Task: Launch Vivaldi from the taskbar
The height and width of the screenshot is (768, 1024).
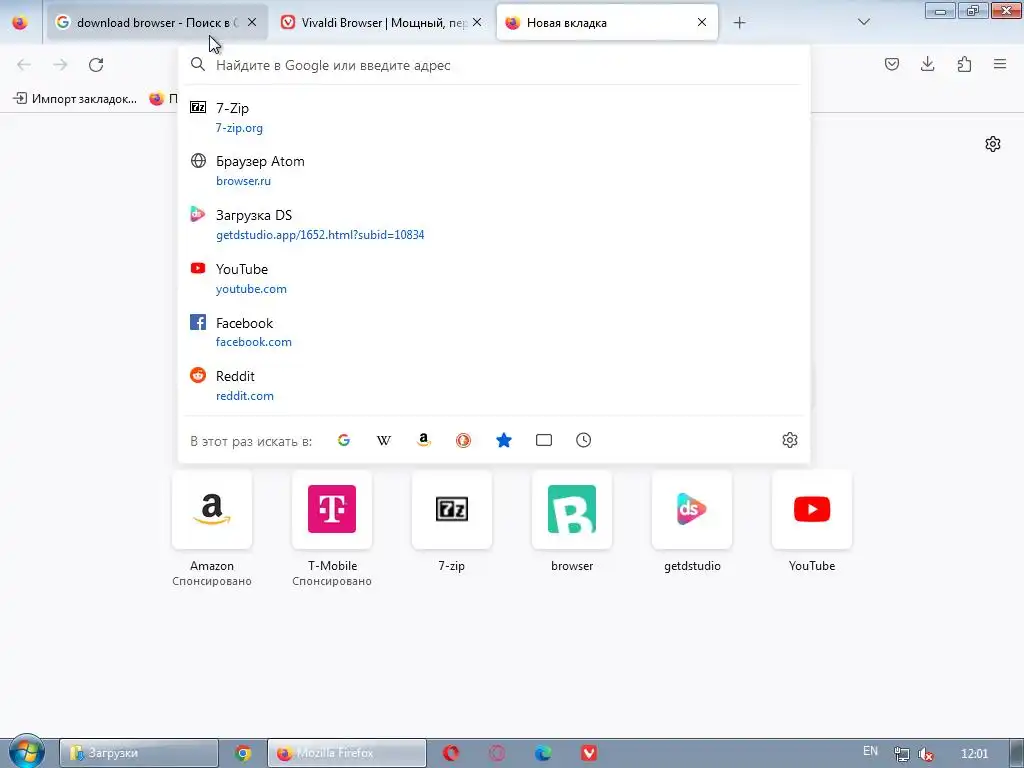Action: pyautogui.click(x=588, y=753)
